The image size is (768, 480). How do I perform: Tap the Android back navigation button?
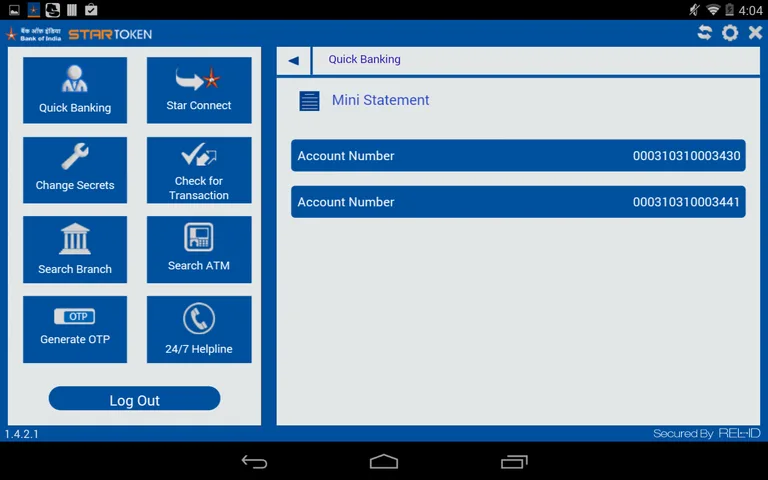[254, 461]
